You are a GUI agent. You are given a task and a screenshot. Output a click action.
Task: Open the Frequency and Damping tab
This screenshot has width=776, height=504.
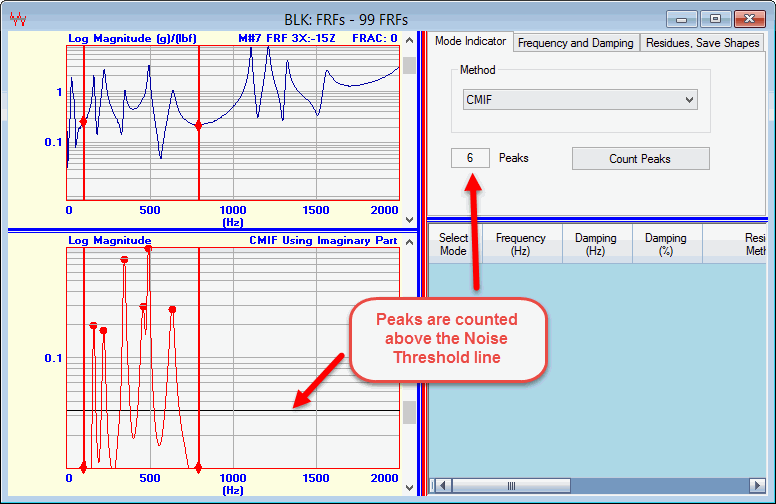pyautogui.click(x=576, y=43)
